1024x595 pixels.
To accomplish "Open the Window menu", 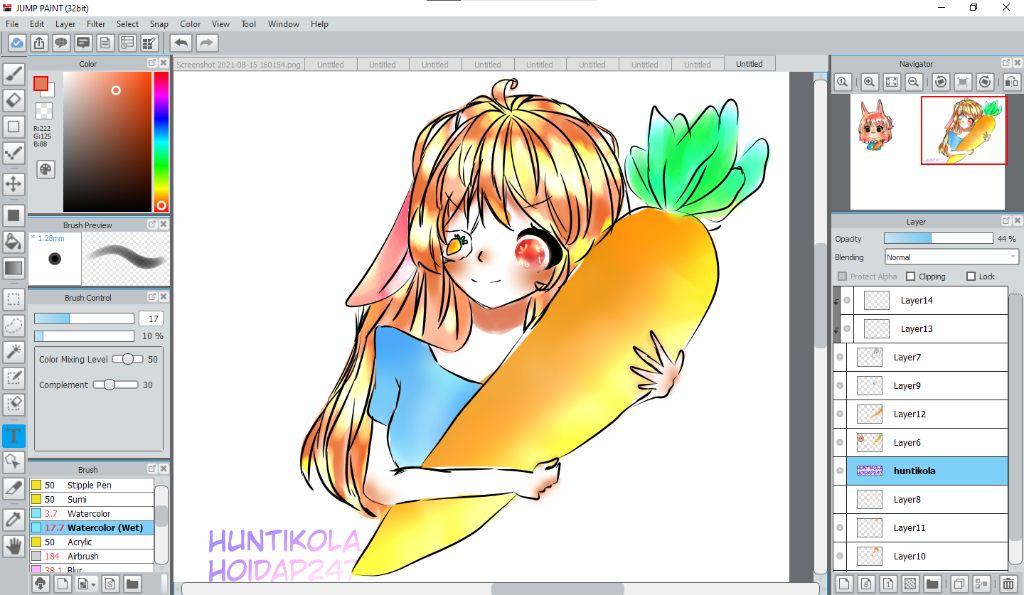I will [x=283, y=24].
